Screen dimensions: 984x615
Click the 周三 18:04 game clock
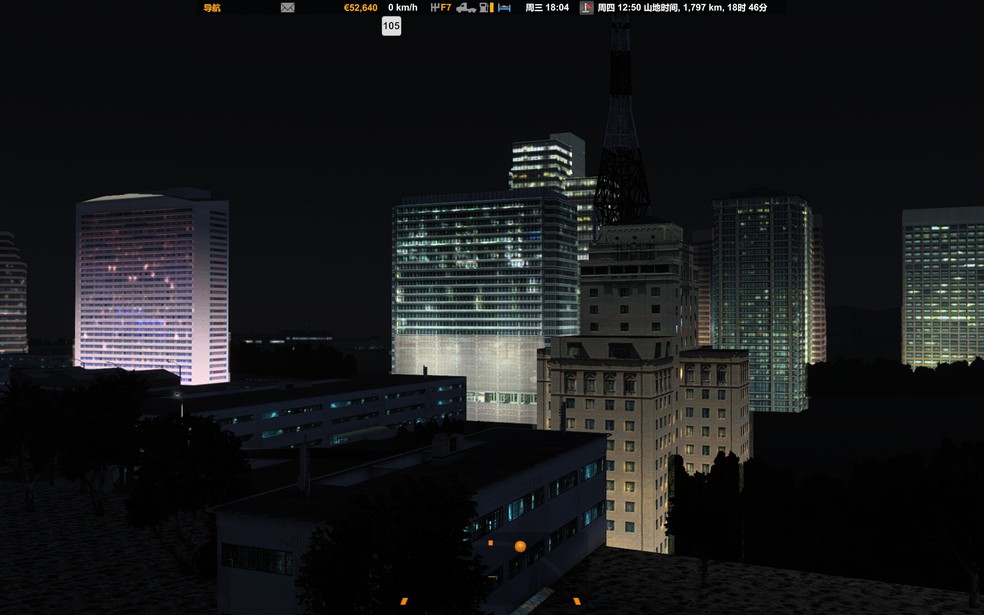click(x=547, y=8)
